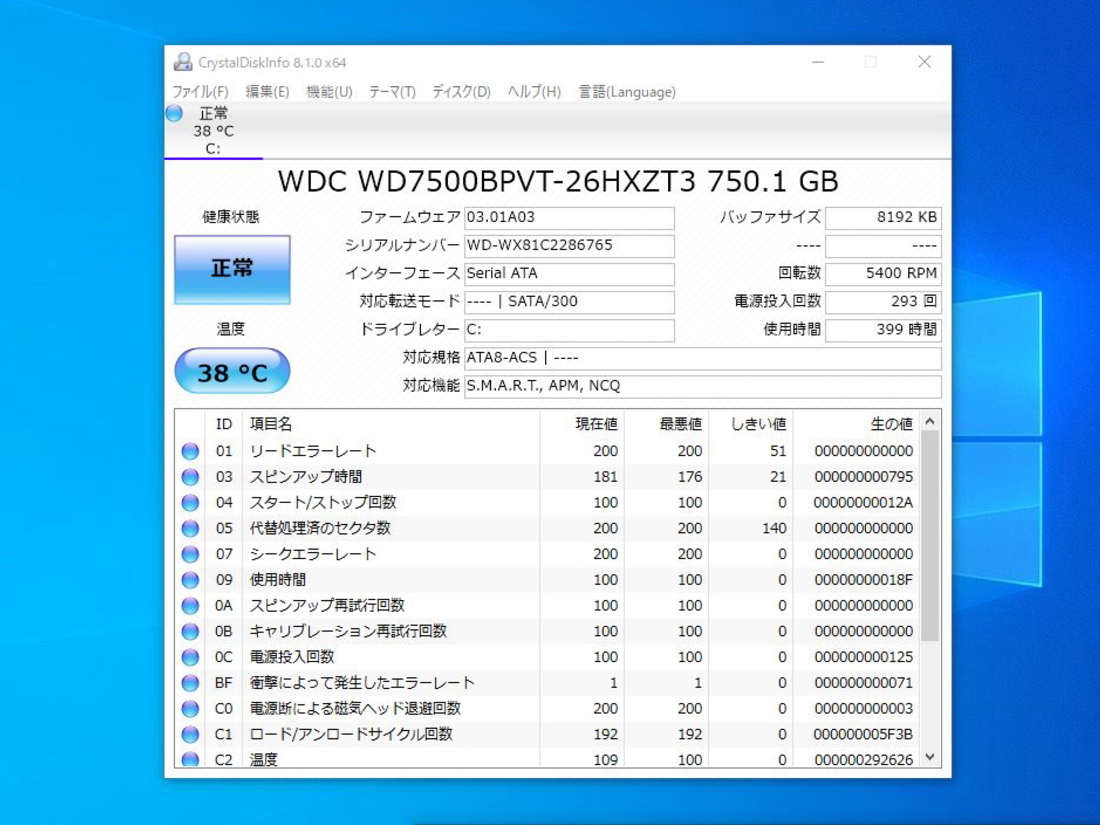
Task: Click raw value 000000005F3B
Action: [x=864, y=735]
